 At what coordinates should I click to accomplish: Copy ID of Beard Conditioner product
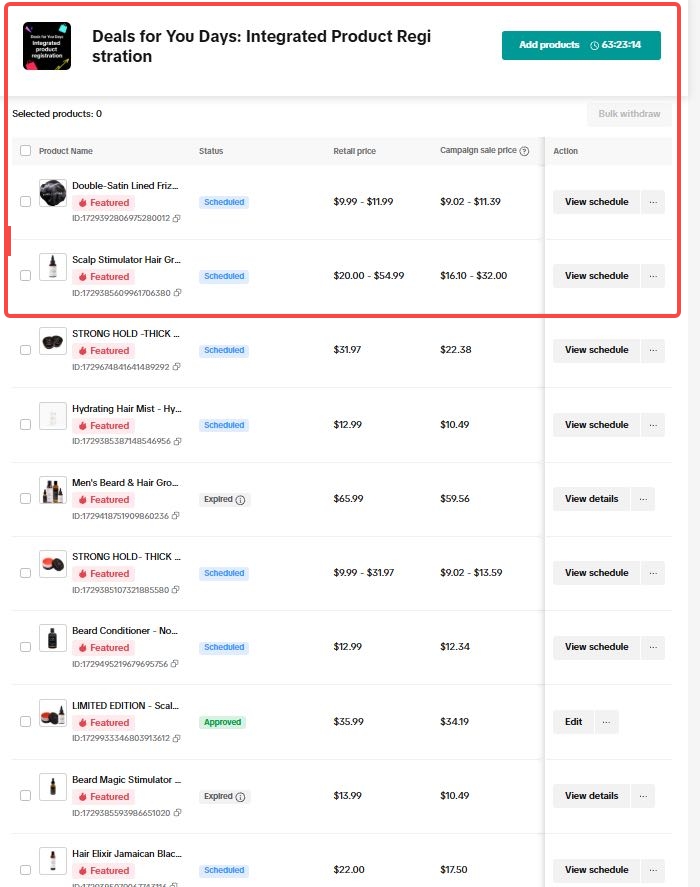177,664
